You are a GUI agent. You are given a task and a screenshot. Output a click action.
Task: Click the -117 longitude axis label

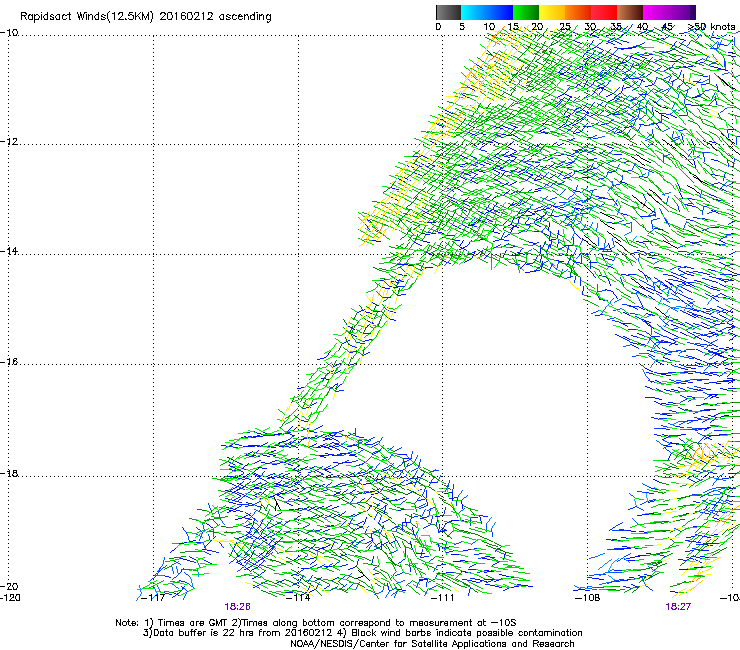point(153,598)
